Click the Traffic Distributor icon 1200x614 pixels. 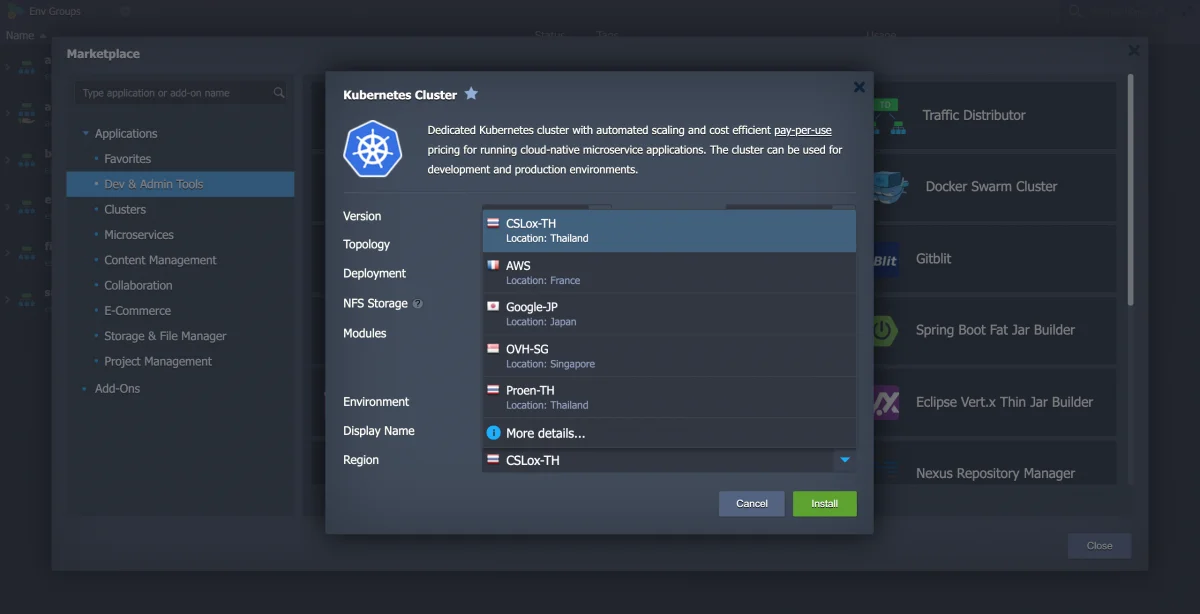point(889,116)
